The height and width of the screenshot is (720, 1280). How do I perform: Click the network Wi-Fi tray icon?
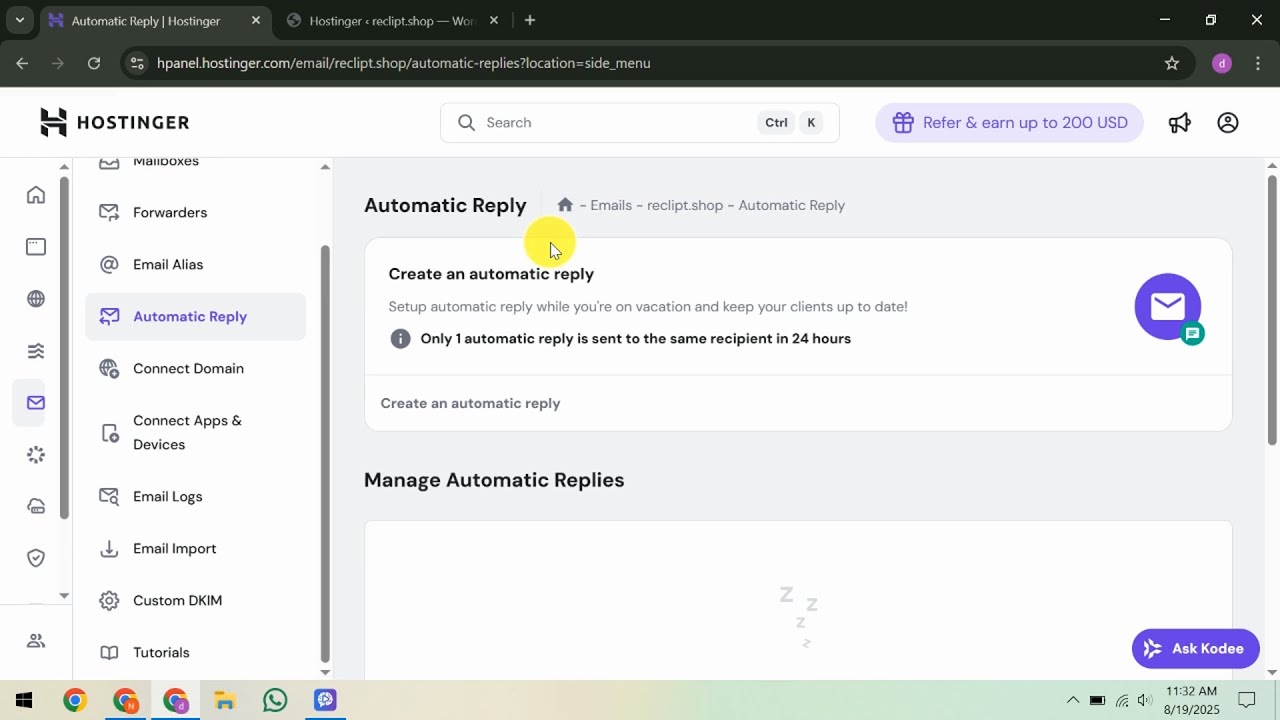(x=1121, y=700)
